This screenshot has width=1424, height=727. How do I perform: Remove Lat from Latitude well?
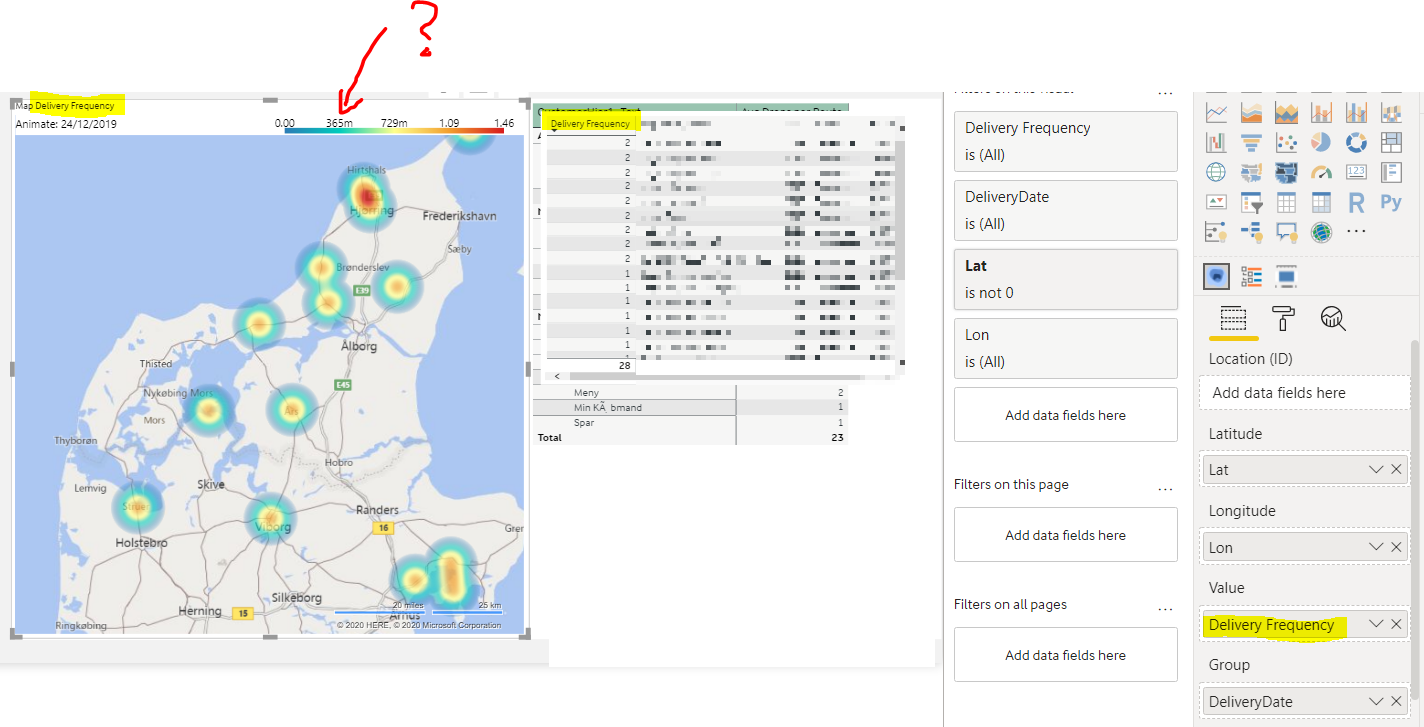(x=1396, y=469)
